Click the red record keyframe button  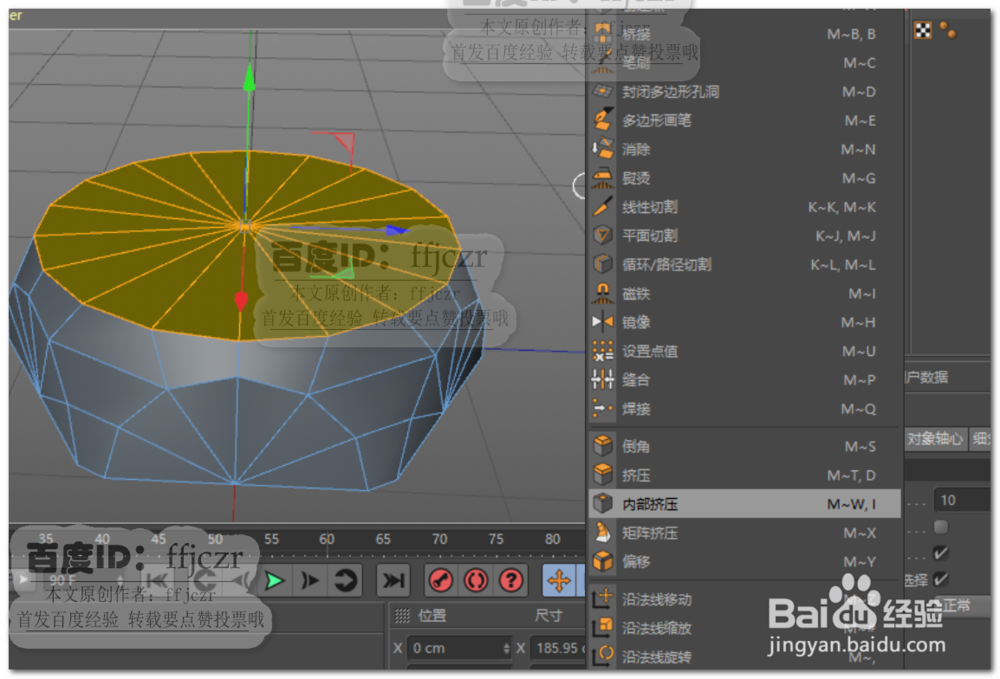(441, 581)
